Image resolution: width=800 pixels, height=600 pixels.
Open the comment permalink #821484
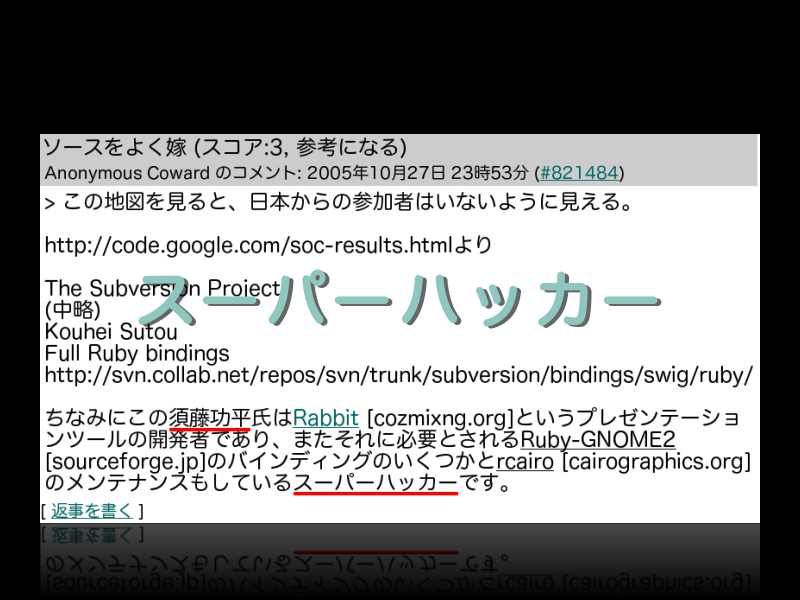tap(579, 173)
